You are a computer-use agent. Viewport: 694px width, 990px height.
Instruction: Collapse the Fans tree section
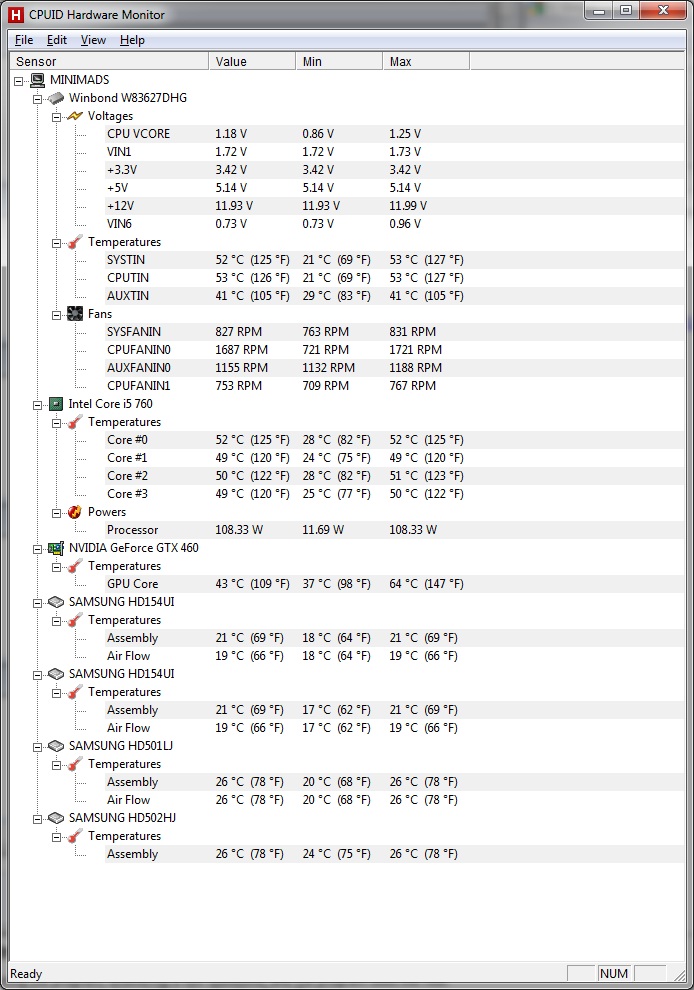56,314
